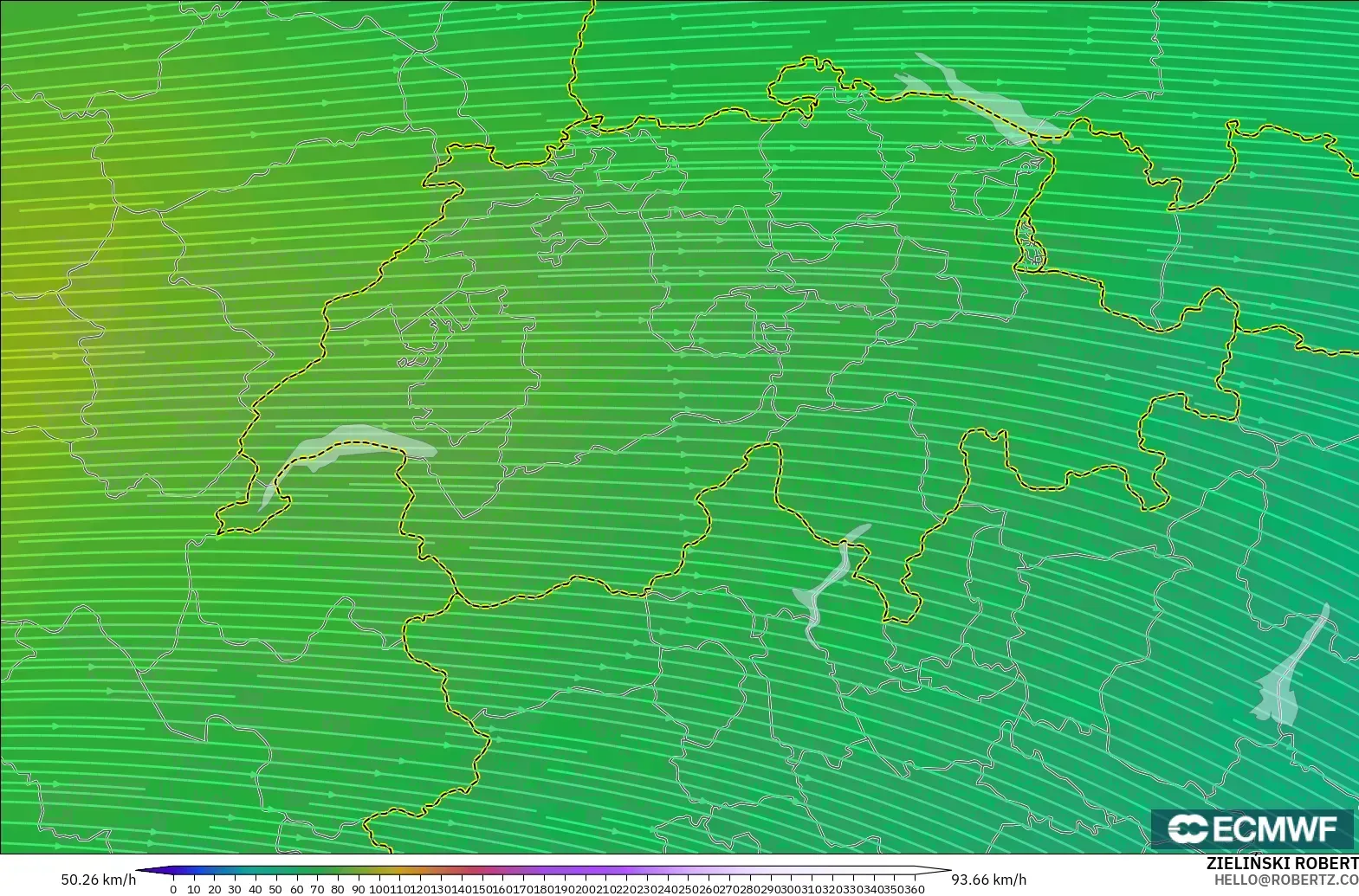
Task: Click the dark blue start of the color scale
Action: pos(156,871)
